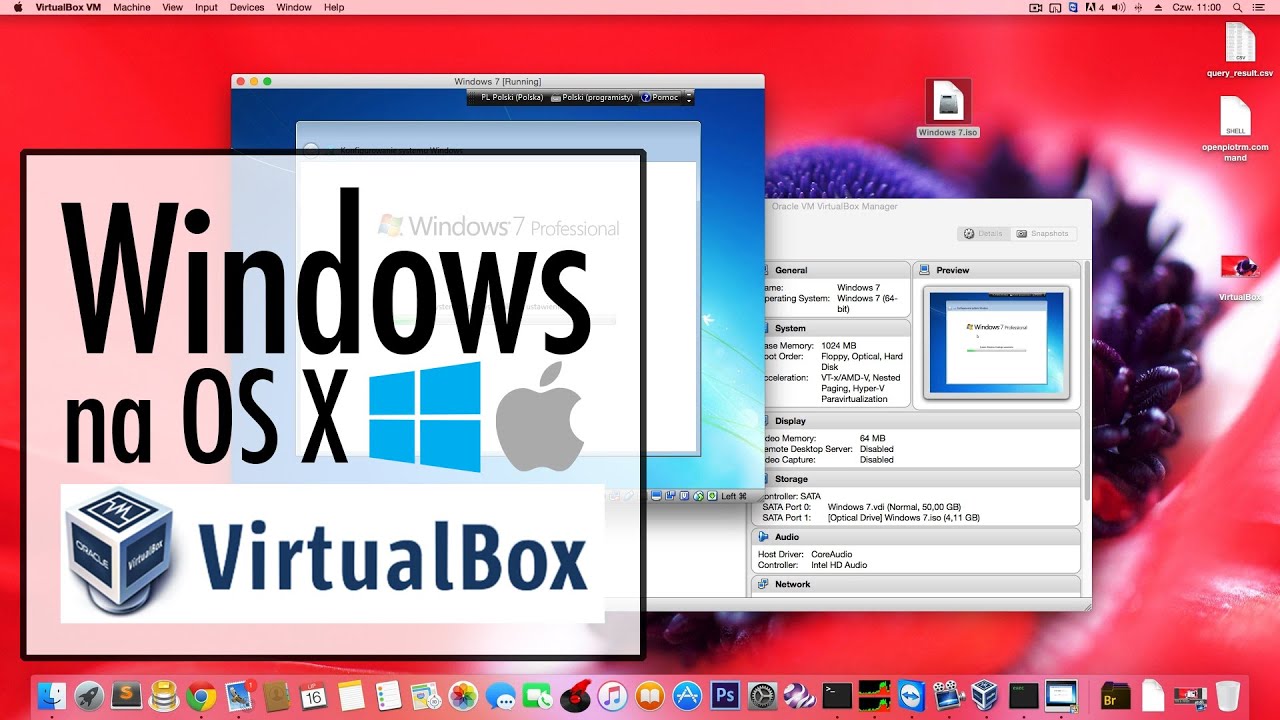Click the Windows 7.vdi storage entry
This screenshot has width=1280, height=720.
click(x=894, y=507)
